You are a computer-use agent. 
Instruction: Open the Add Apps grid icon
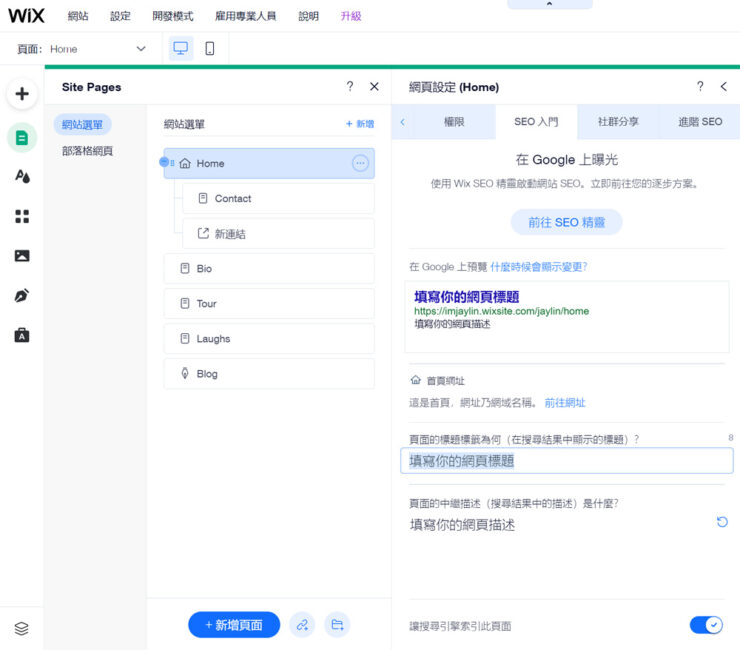click(22, 216)
